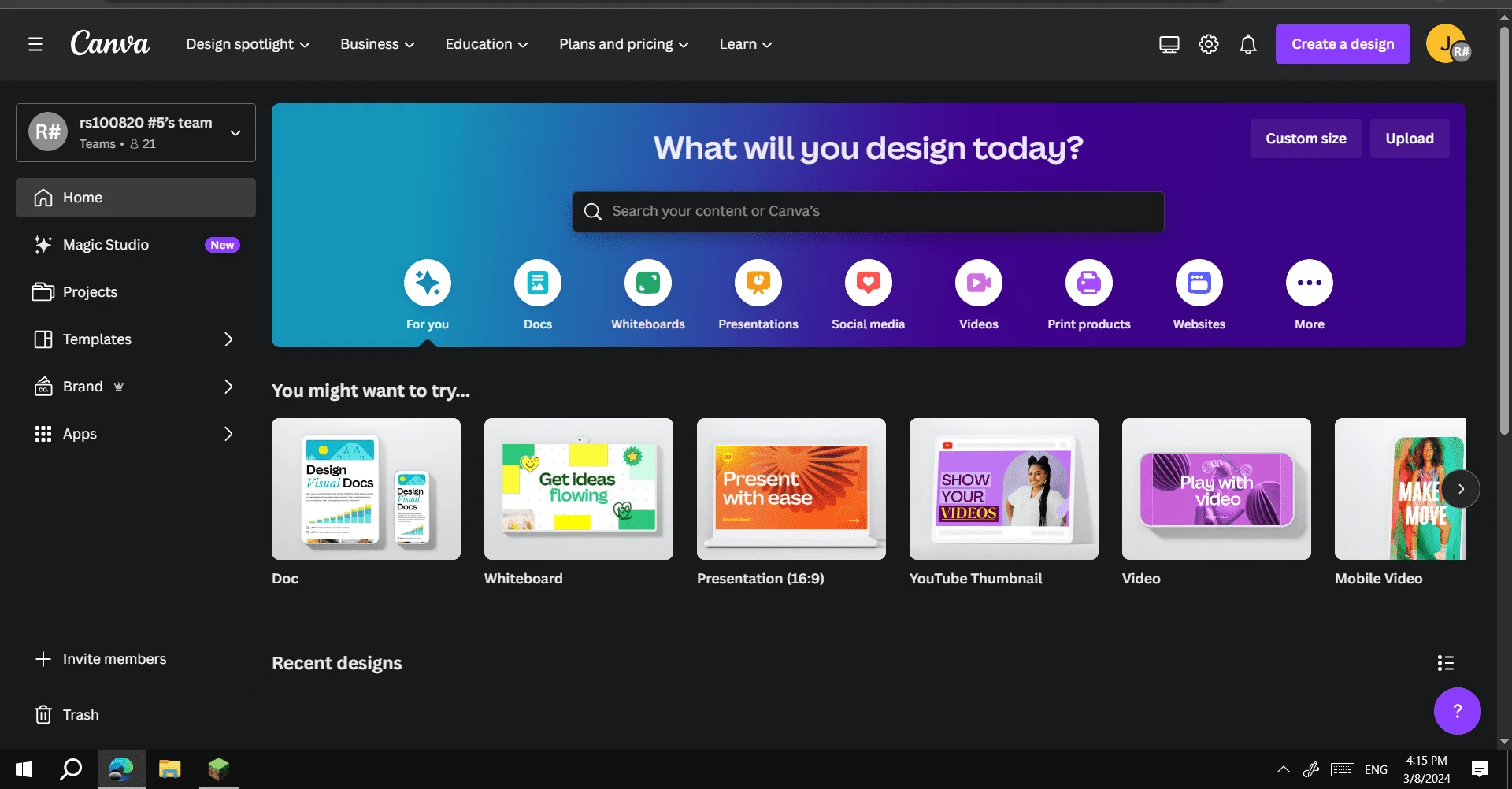Click the carousel next arrow

1461,489
